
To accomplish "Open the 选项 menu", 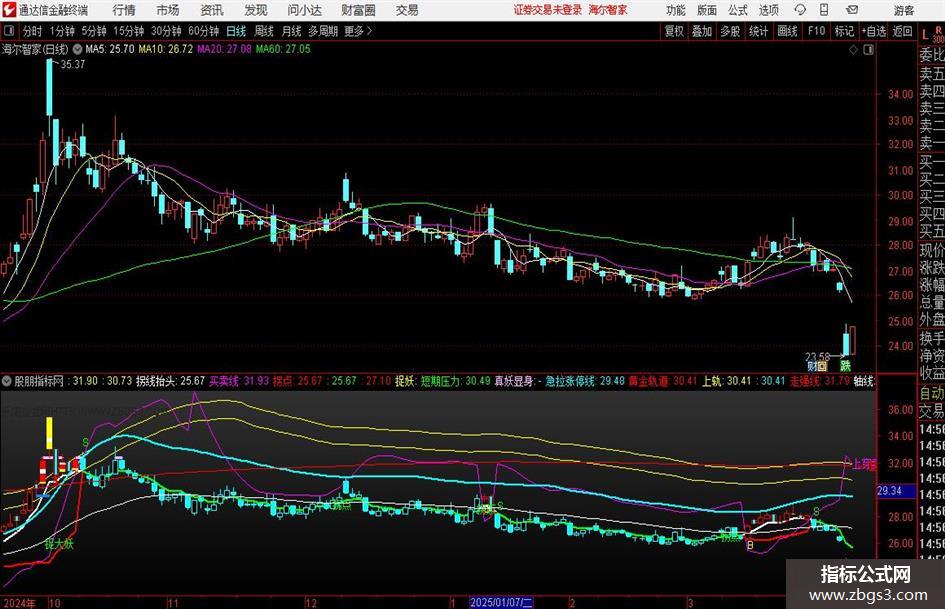I will pos(769,10).
